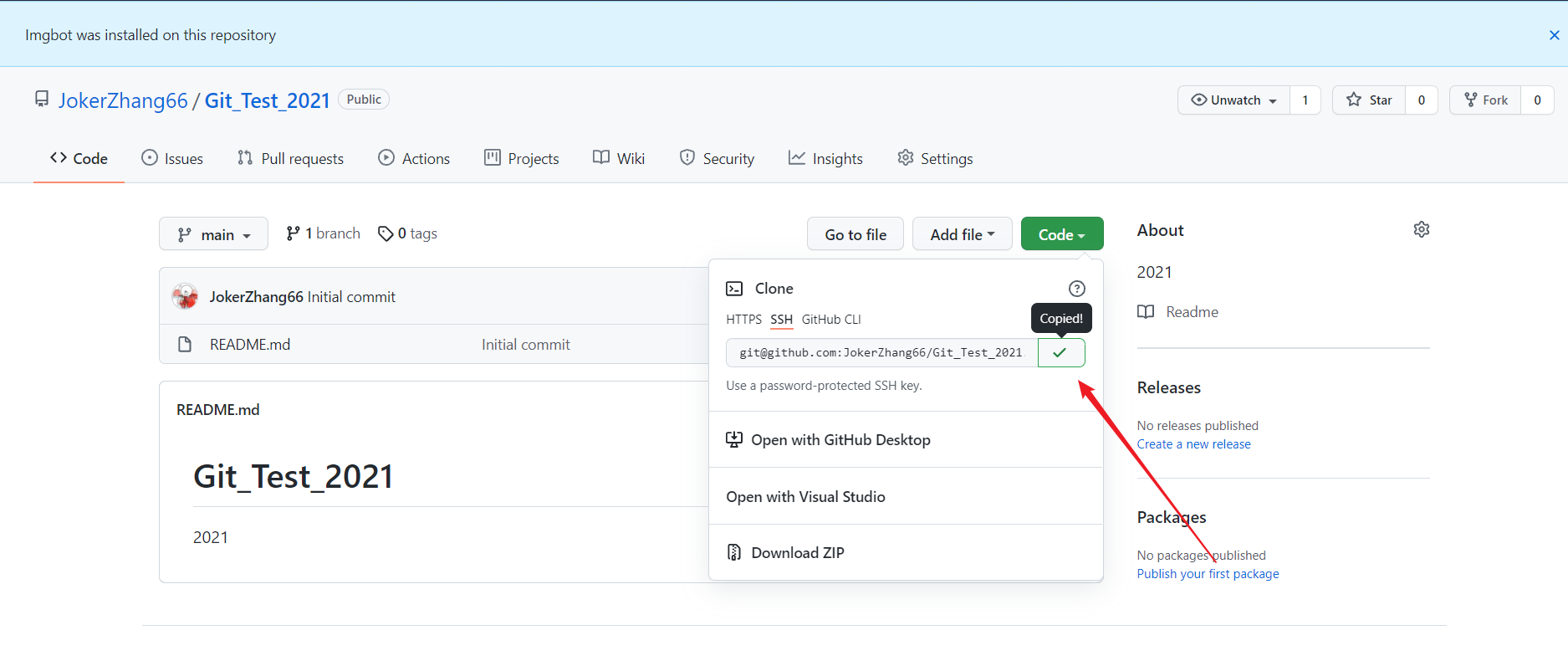The image size is (1568, 661).
Task: Edit repository details via About gear icon
Action: 1421,230
